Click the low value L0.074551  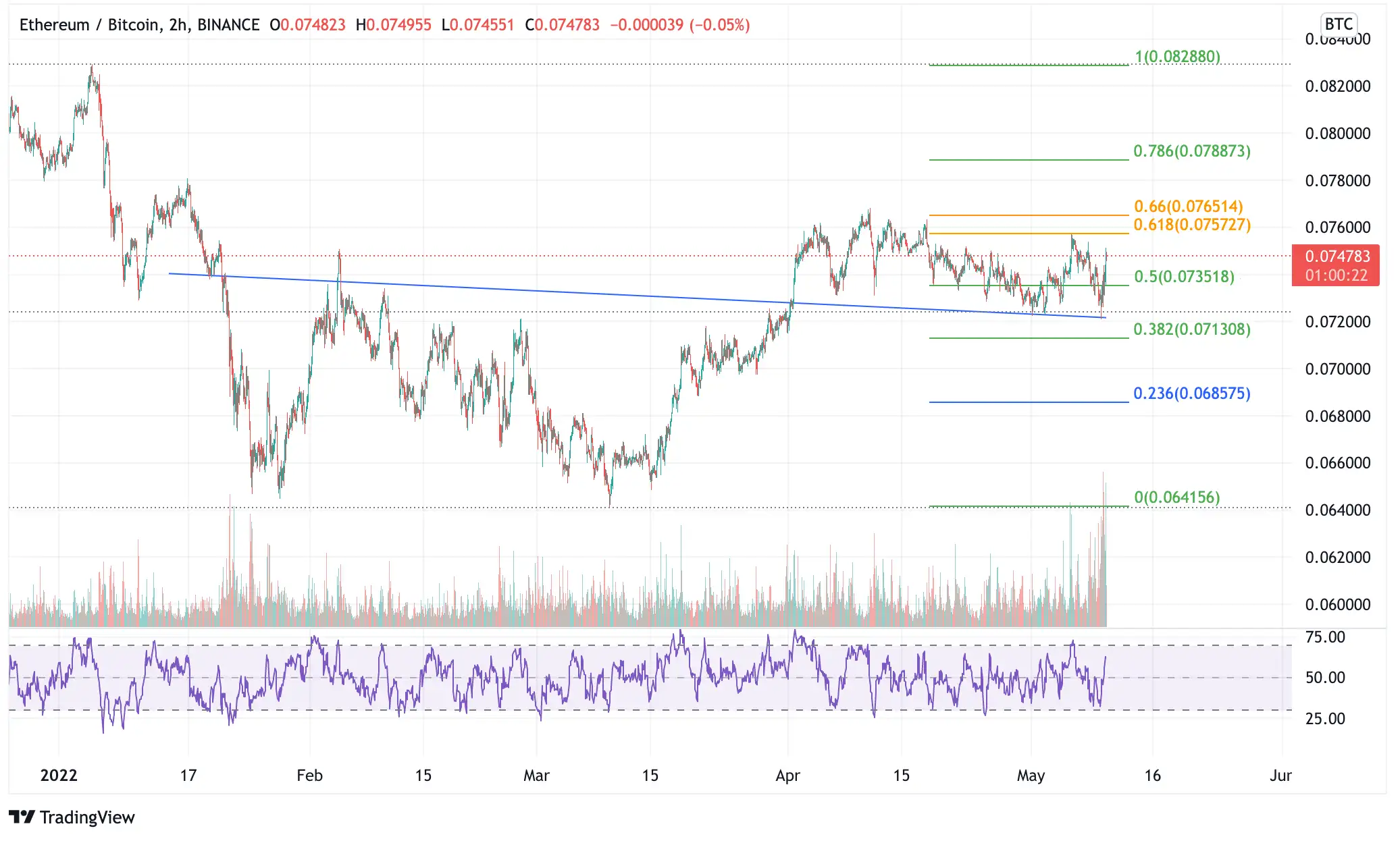click(x=477, y=25)
